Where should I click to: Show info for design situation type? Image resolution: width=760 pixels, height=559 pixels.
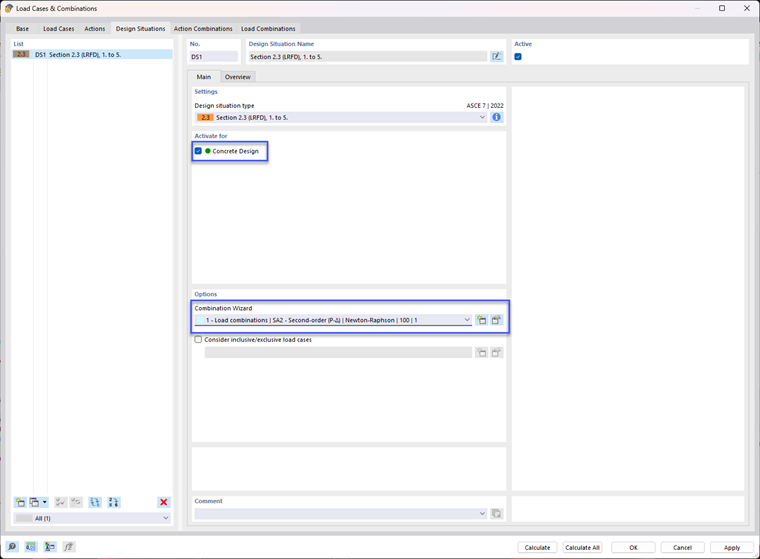click(497, 117)
